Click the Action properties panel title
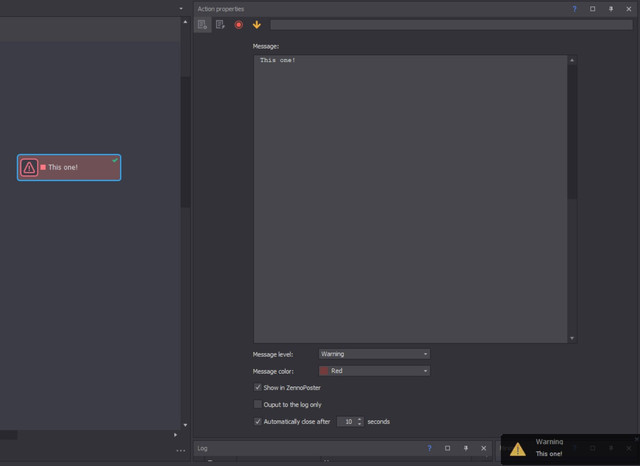640x466 pixels. [221, 9]
